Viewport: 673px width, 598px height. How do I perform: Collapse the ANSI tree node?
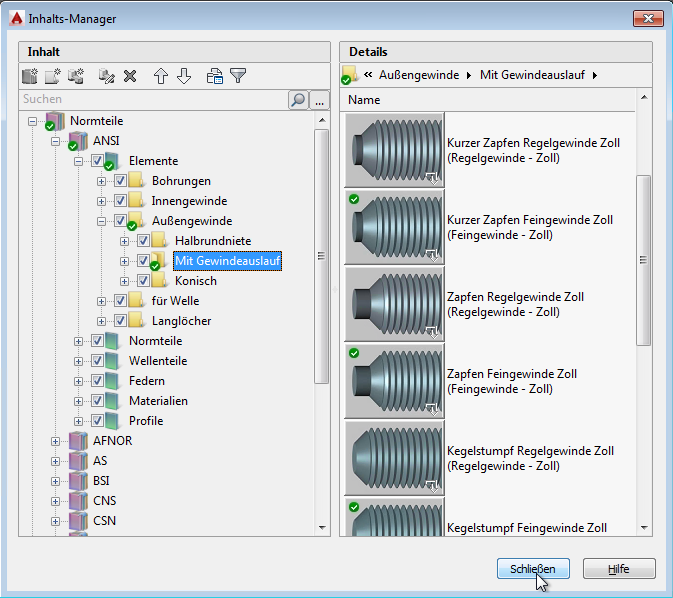(x=55, y=141)
